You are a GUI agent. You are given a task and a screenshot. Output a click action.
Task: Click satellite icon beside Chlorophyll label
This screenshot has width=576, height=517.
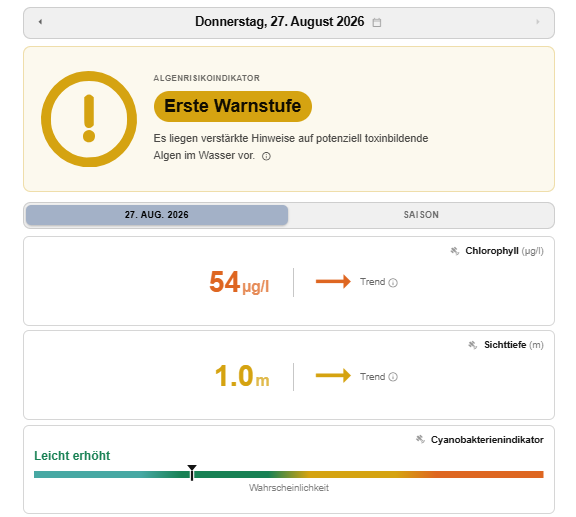click(455, 251)
